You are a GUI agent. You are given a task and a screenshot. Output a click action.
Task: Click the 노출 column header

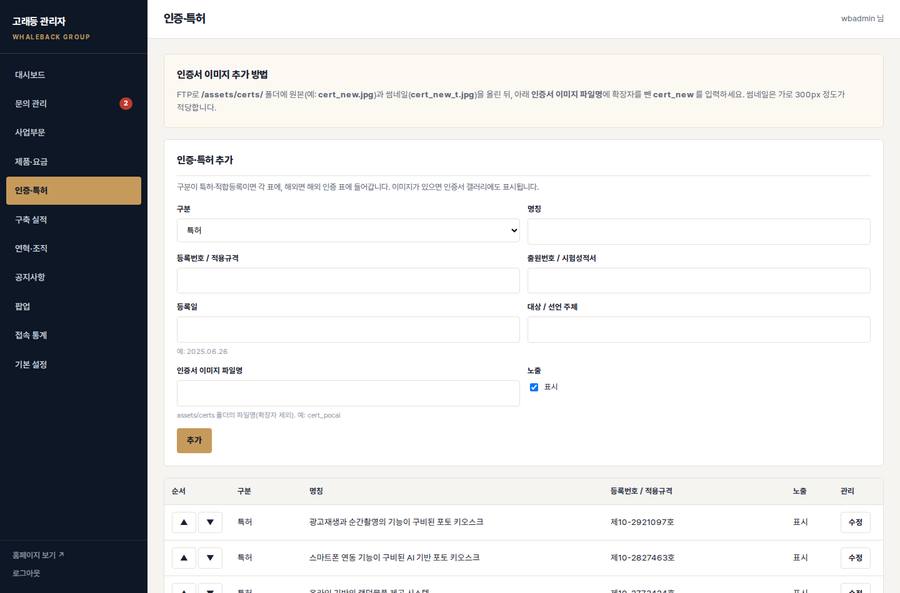pos(800,491)
